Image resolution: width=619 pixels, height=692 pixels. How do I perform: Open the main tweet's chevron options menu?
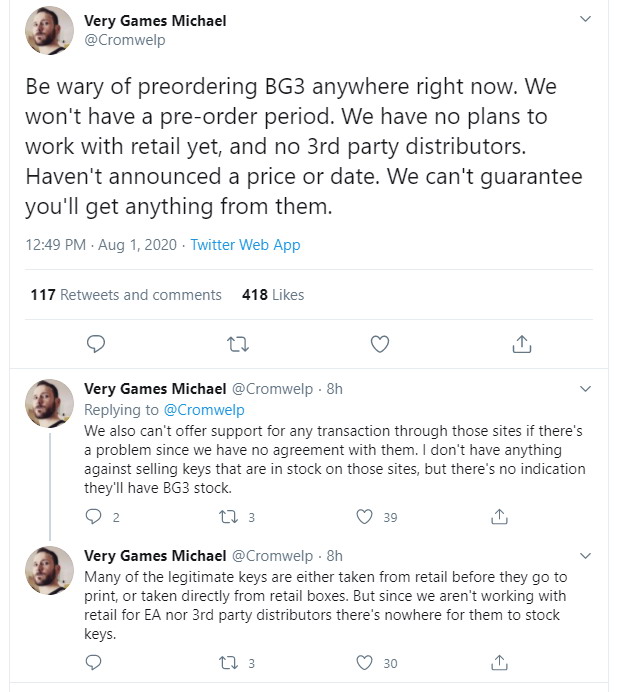585,19
